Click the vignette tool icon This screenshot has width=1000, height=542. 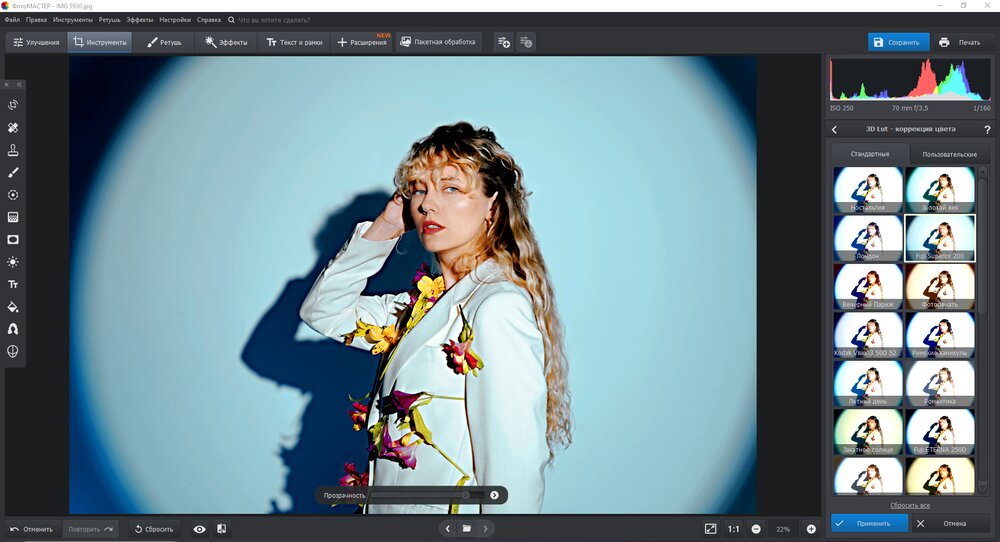click(x=13, y=240)
